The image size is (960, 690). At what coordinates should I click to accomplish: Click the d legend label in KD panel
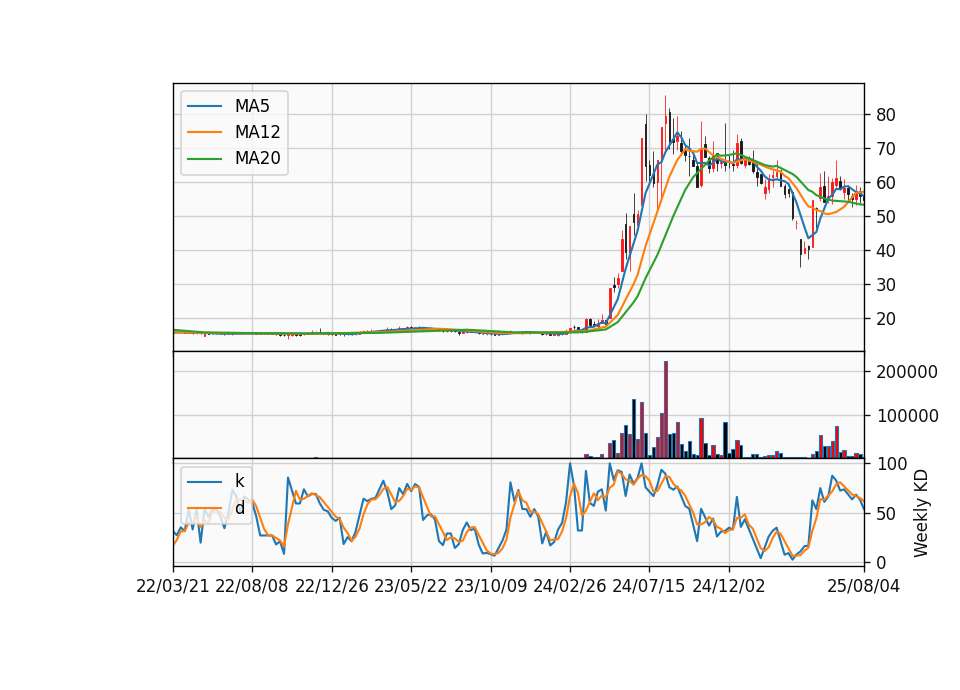(239, 508)
